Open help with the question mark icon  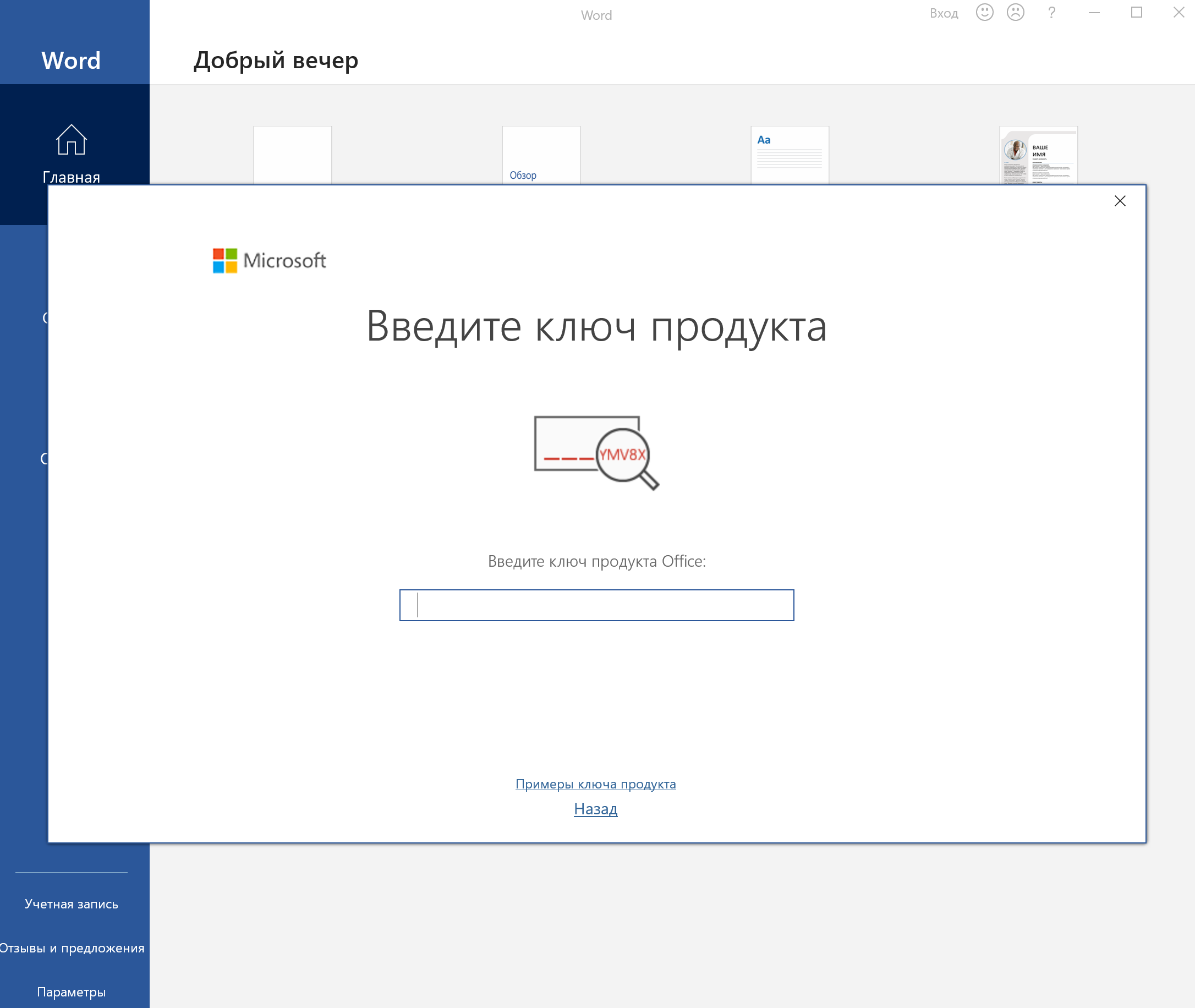(x=1051, y=13)
